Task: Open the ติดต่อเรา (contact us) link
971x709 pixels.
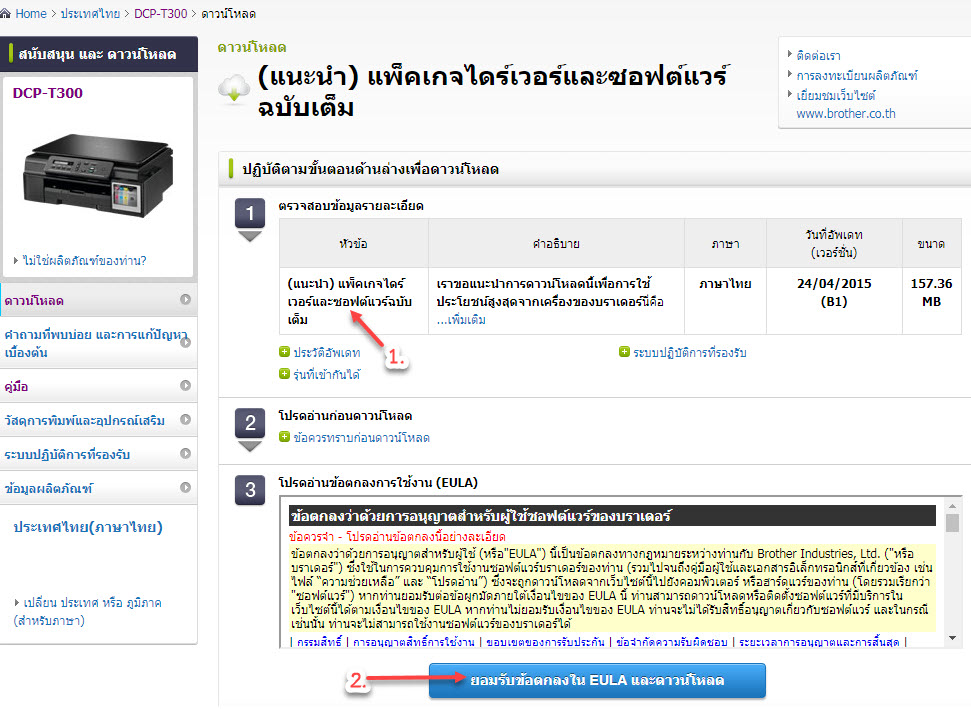Action: coord(819,55)
